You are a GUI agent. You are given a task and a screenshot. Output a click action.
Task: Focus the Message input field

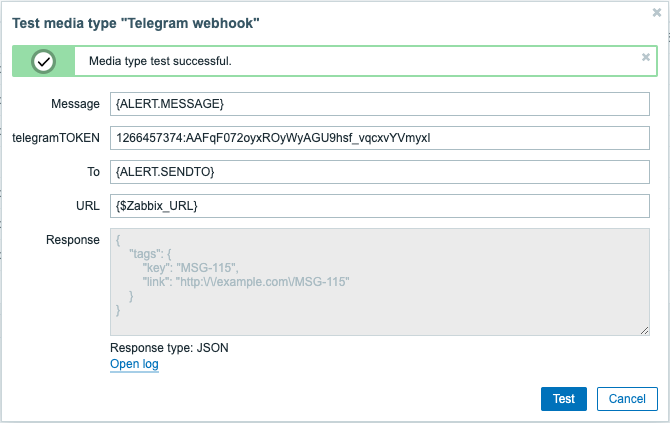[380, 104]
